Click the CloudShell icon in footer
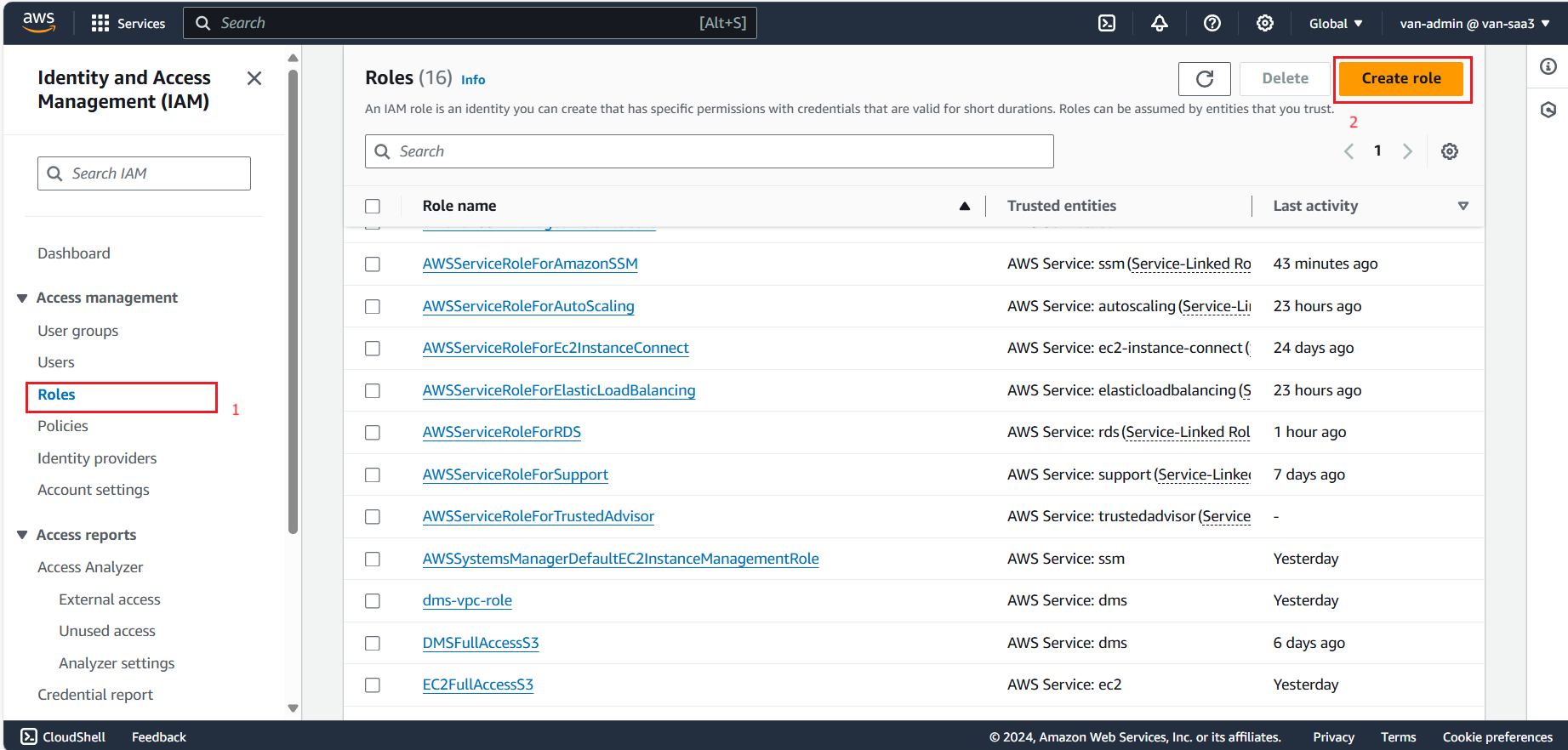This screenshot has height=750, width=1568. (x=29, y=736)
